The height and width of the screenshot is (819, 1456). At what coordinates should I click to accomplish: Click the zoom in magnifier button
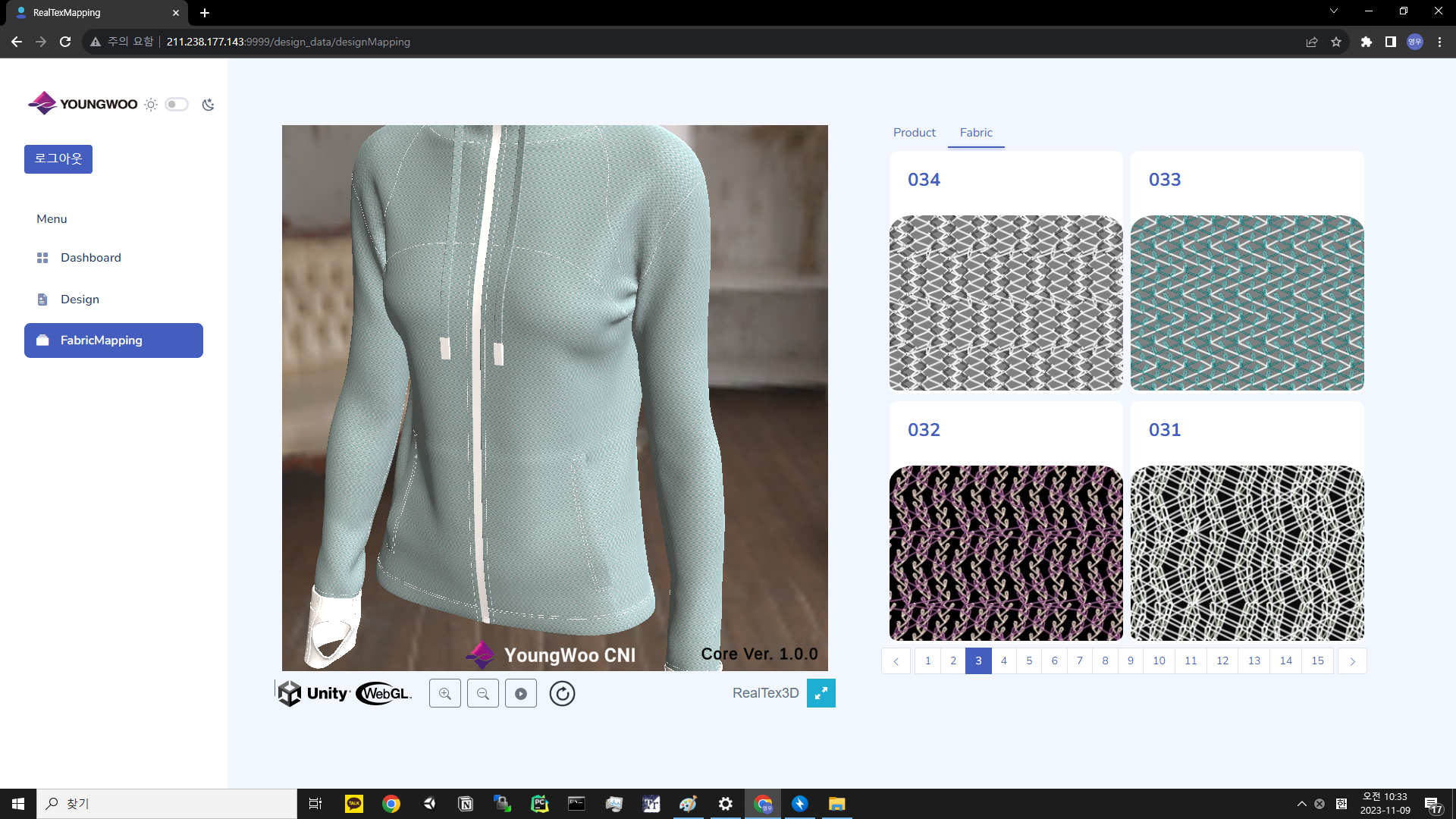pyautogui.click(x=445, y=694)
